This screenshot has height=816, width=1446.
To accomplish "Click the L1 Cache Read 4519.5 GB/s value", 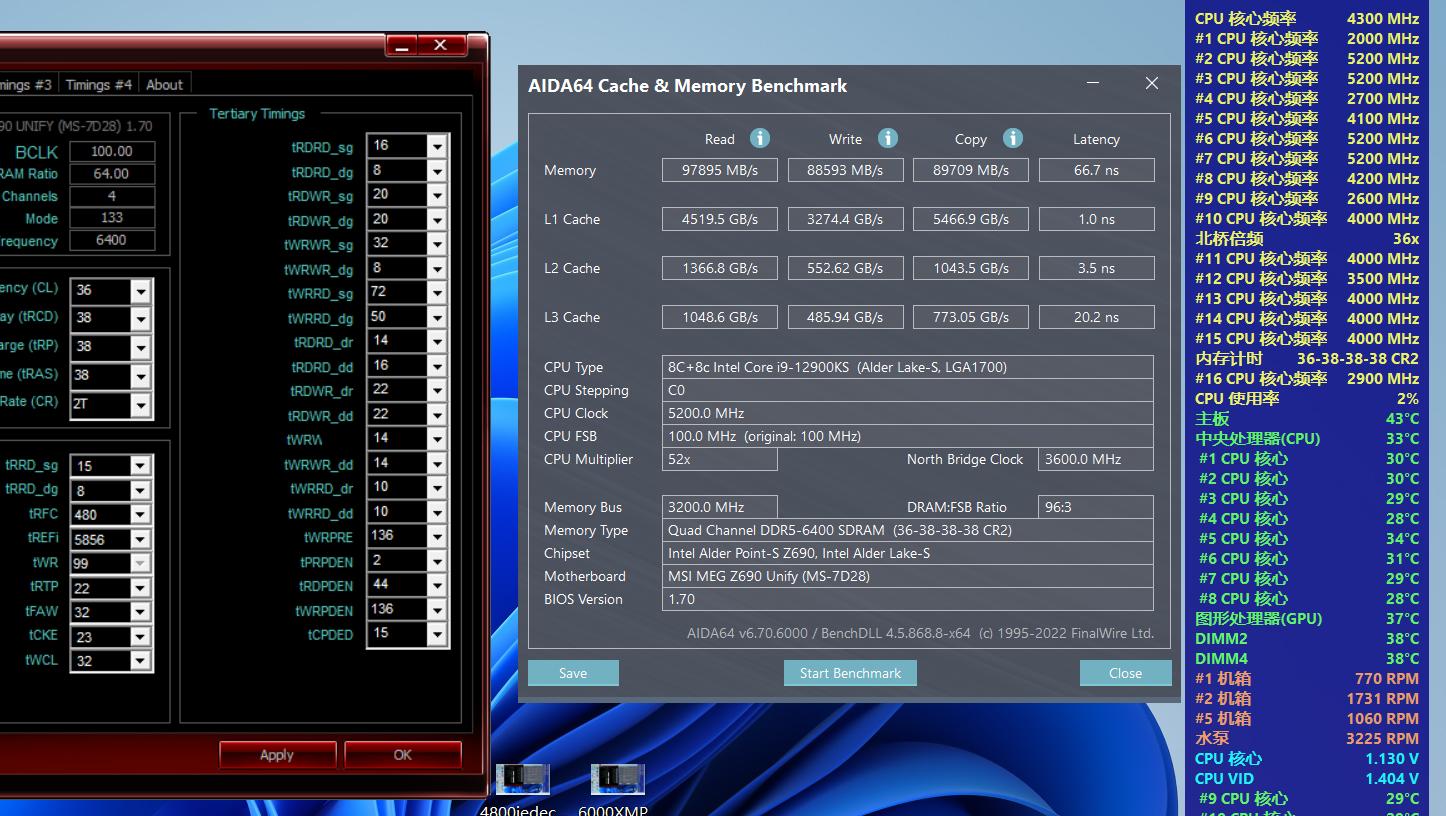I will 720,219.
